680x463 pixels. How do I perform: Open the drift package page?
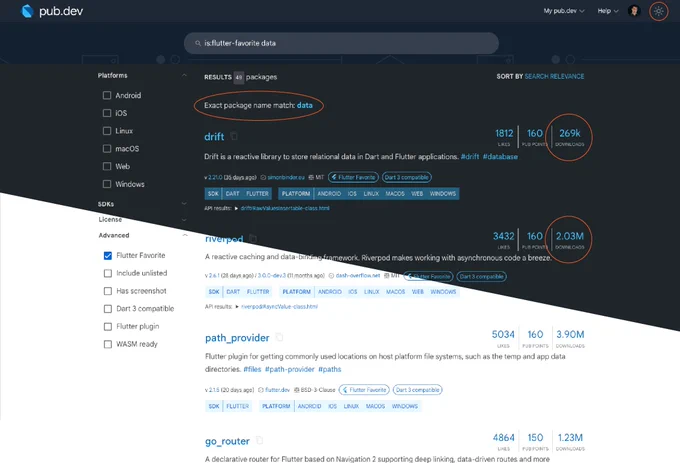click(x=214, y=137)
